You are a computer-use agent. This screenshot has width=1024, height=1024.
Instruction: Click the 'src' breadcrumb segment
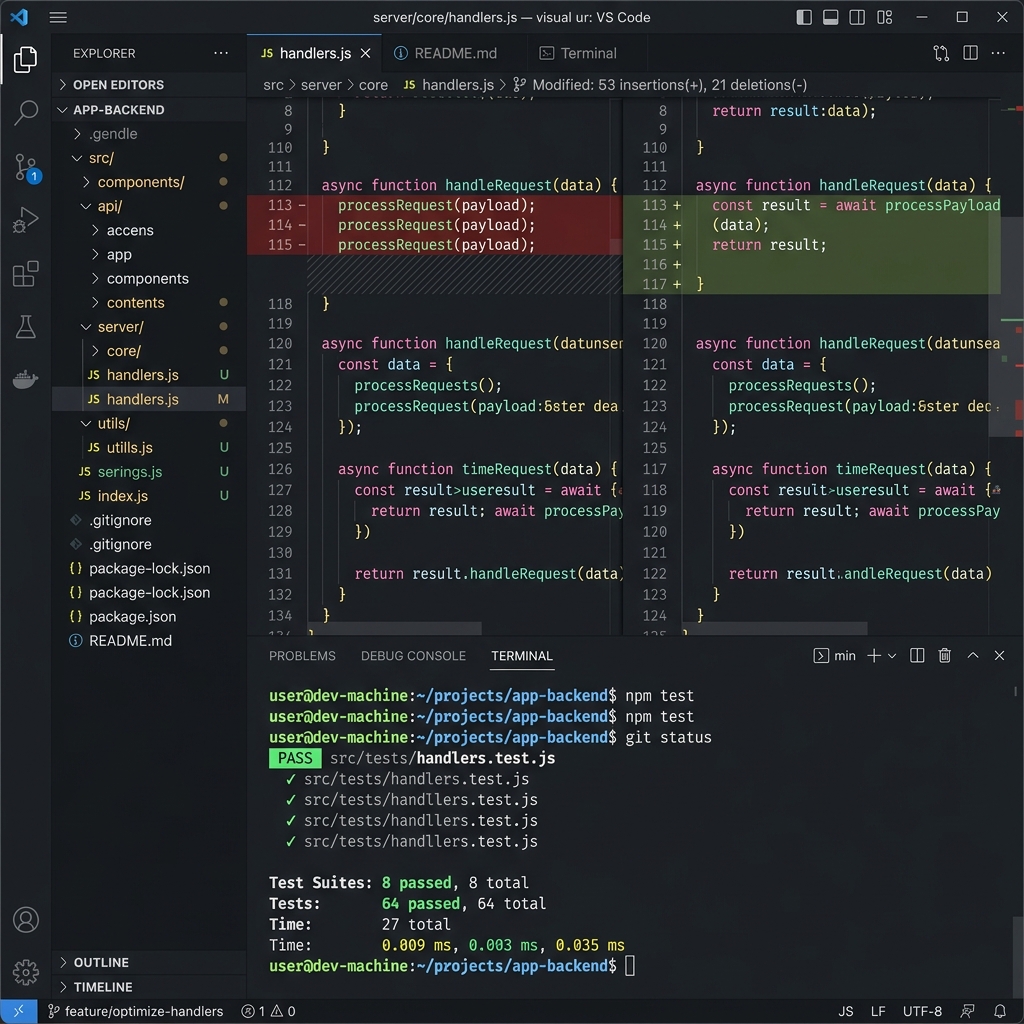pyautogui.click(x=273, y=85)
